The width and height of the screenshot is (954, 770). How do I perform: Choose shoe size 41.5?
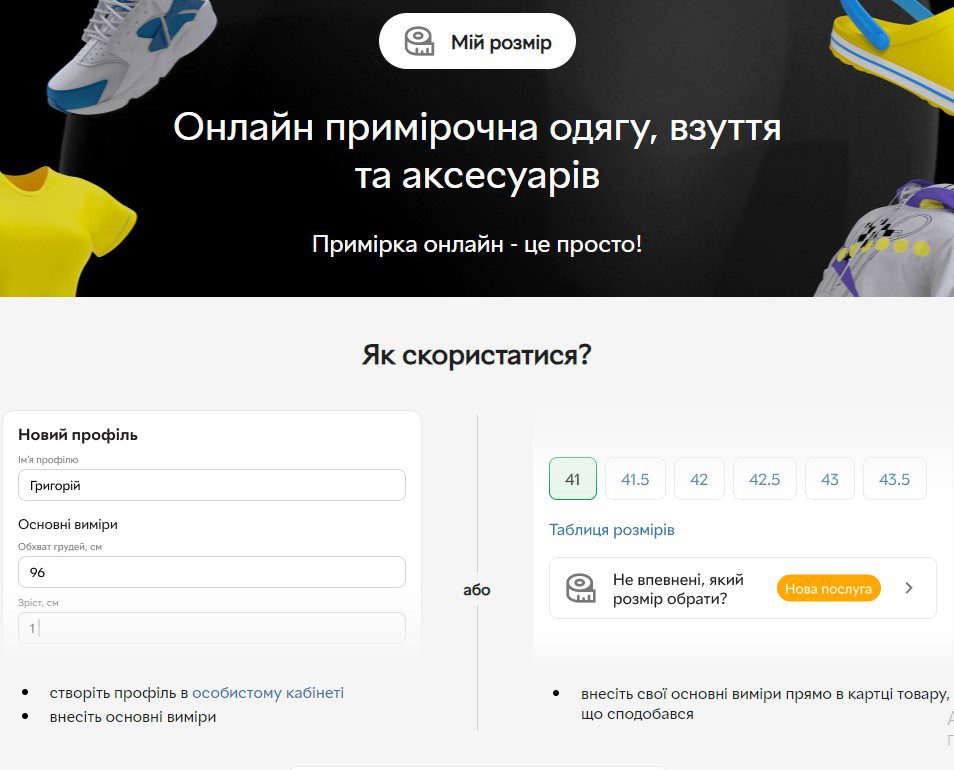tap(635, 479)
